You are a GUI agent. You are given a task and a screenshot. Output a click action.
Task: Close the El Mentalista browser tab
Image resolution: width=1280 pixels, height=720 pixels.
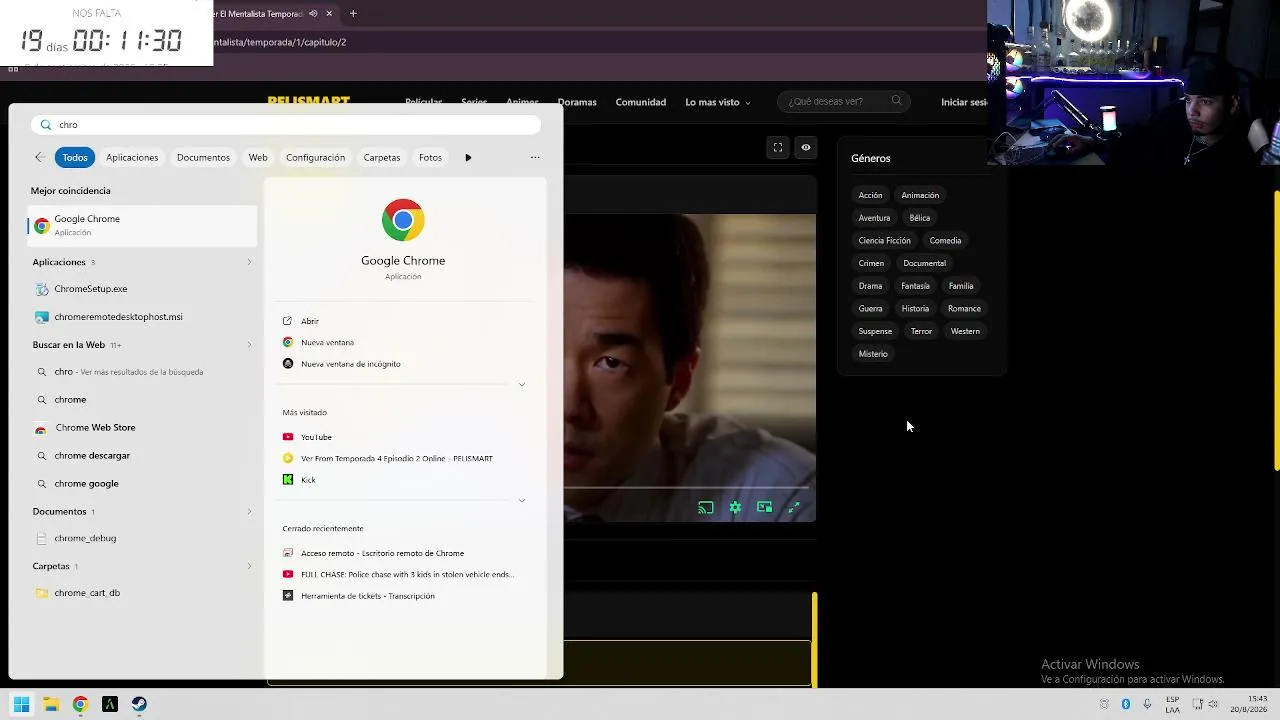(x=329, y=13)
